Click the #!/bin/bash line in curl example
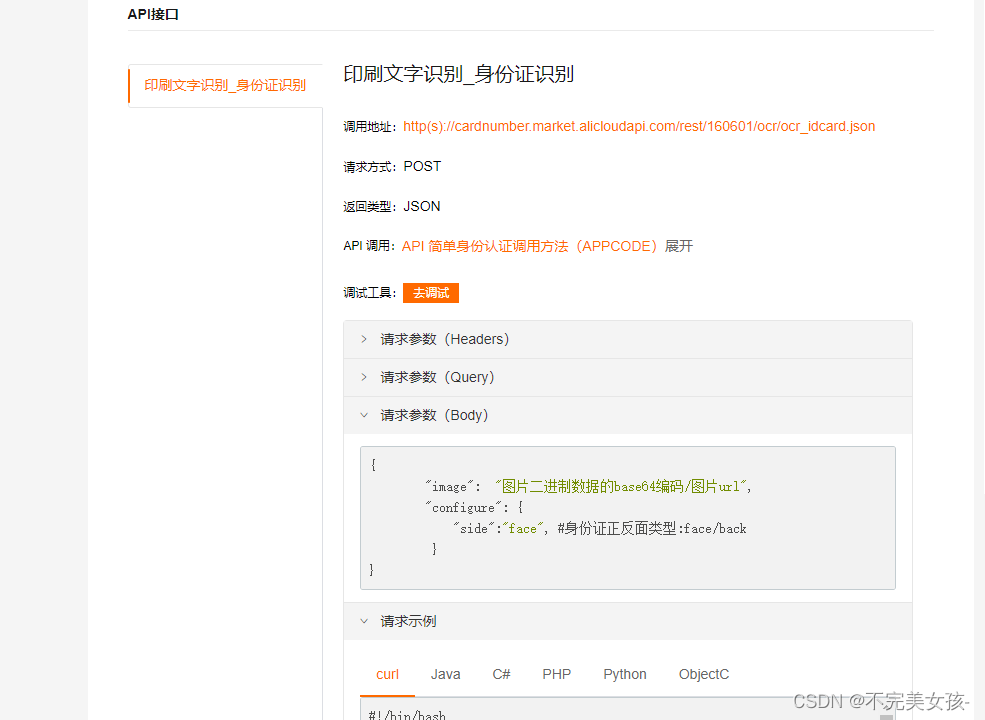This screenshot has width=985, height=720. [407, 715]
